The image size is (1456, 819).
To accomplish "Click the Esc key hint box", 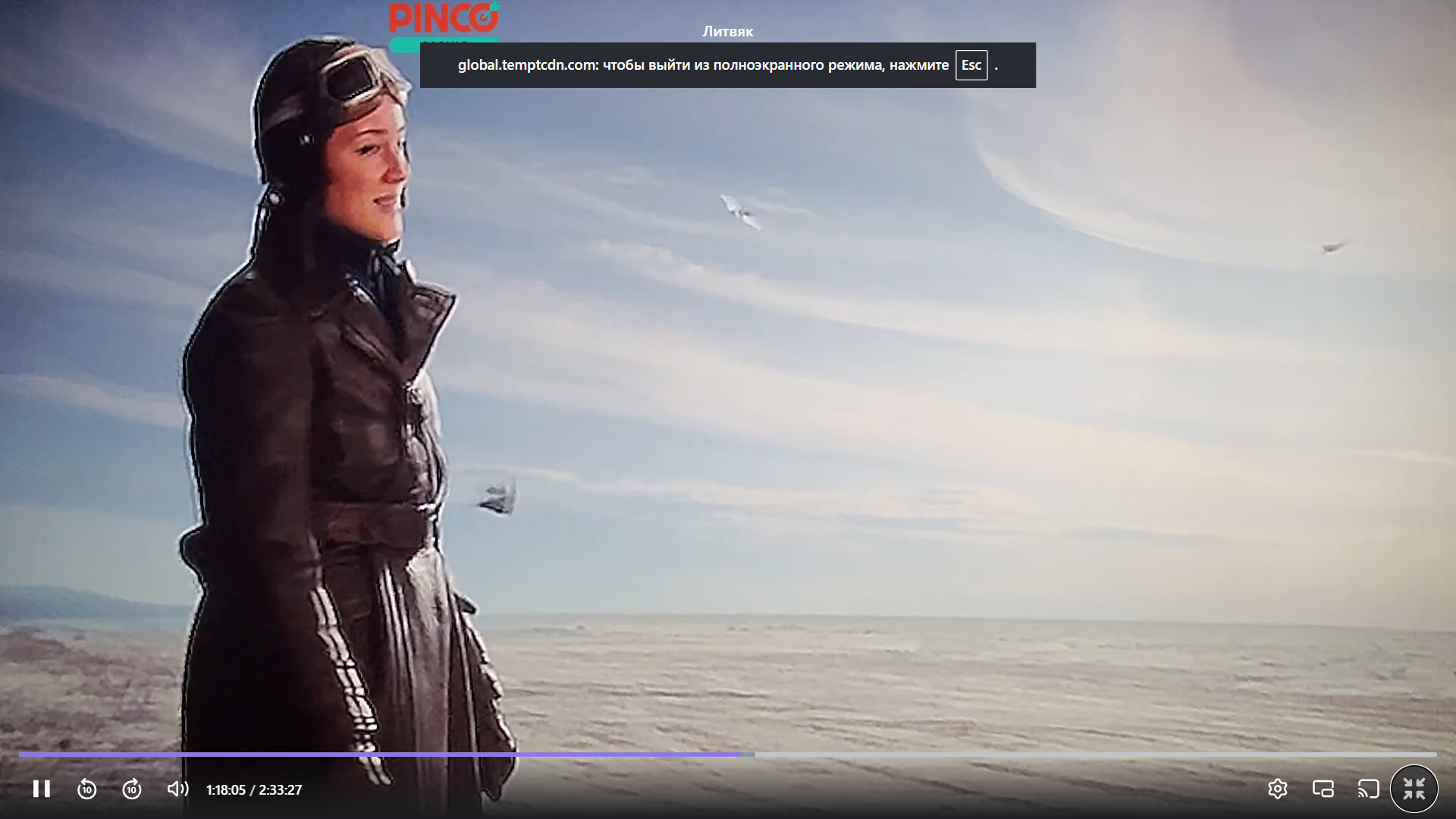I will coord(971,65).
